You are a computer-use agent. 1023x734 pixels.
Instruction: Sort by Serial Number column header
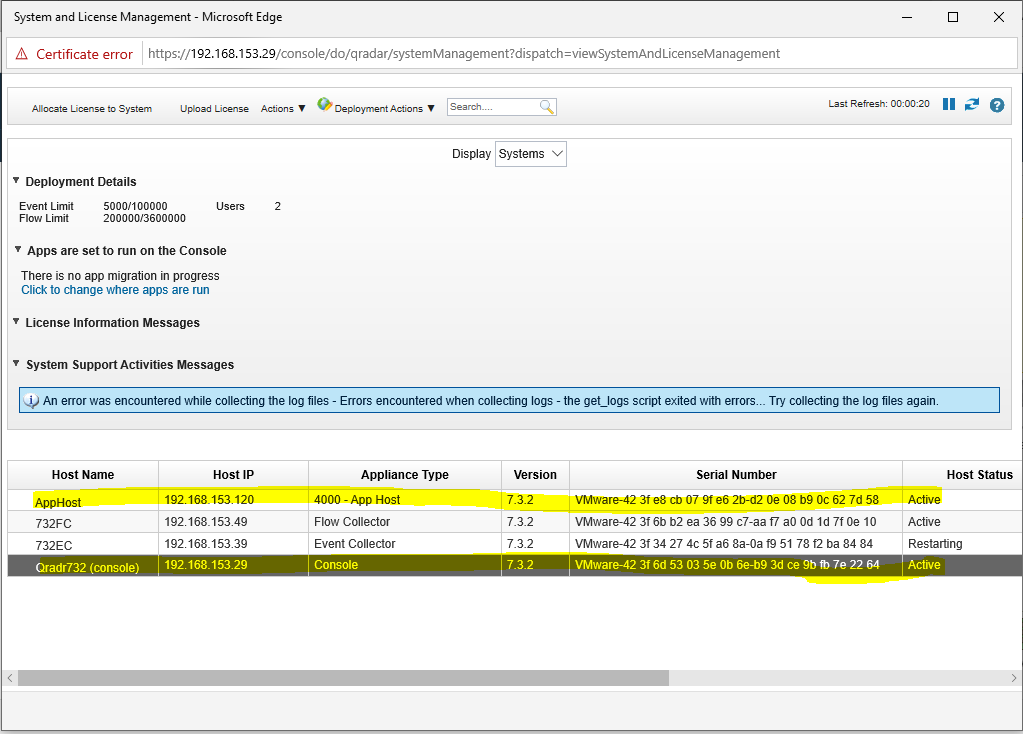coord(736,475)
